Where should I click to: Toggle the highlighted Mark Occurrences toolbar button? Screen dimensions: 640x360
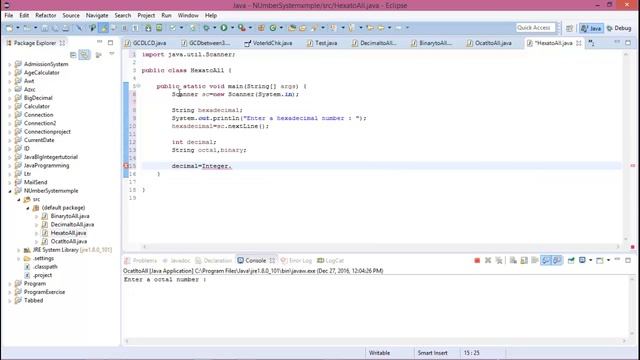pyautogui.click(x=104, y=28)
